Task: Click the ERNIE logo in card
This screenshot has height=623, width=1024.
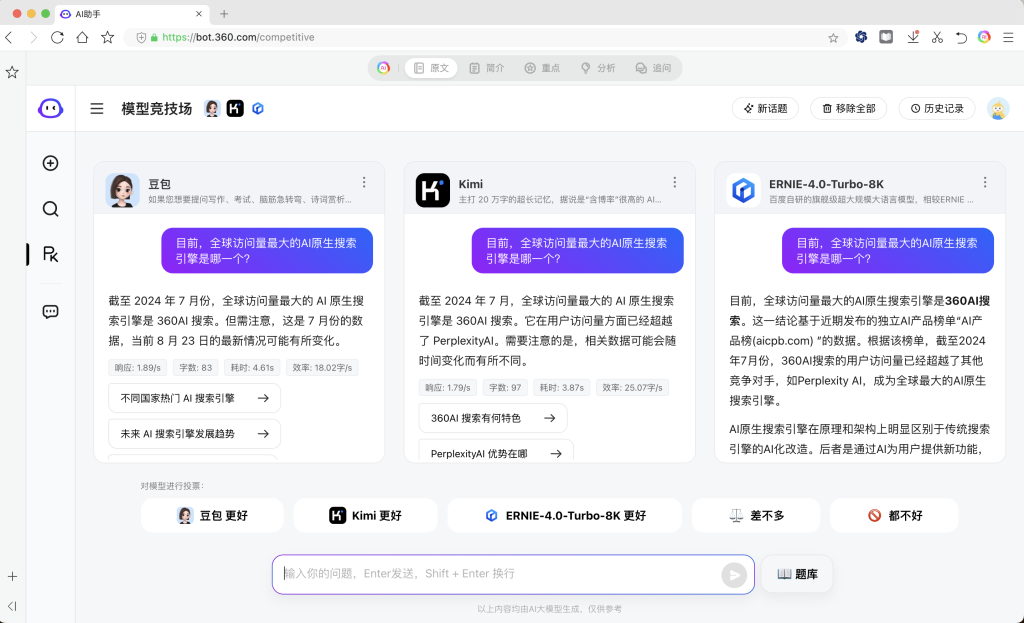Action: (x=743, y=190)
